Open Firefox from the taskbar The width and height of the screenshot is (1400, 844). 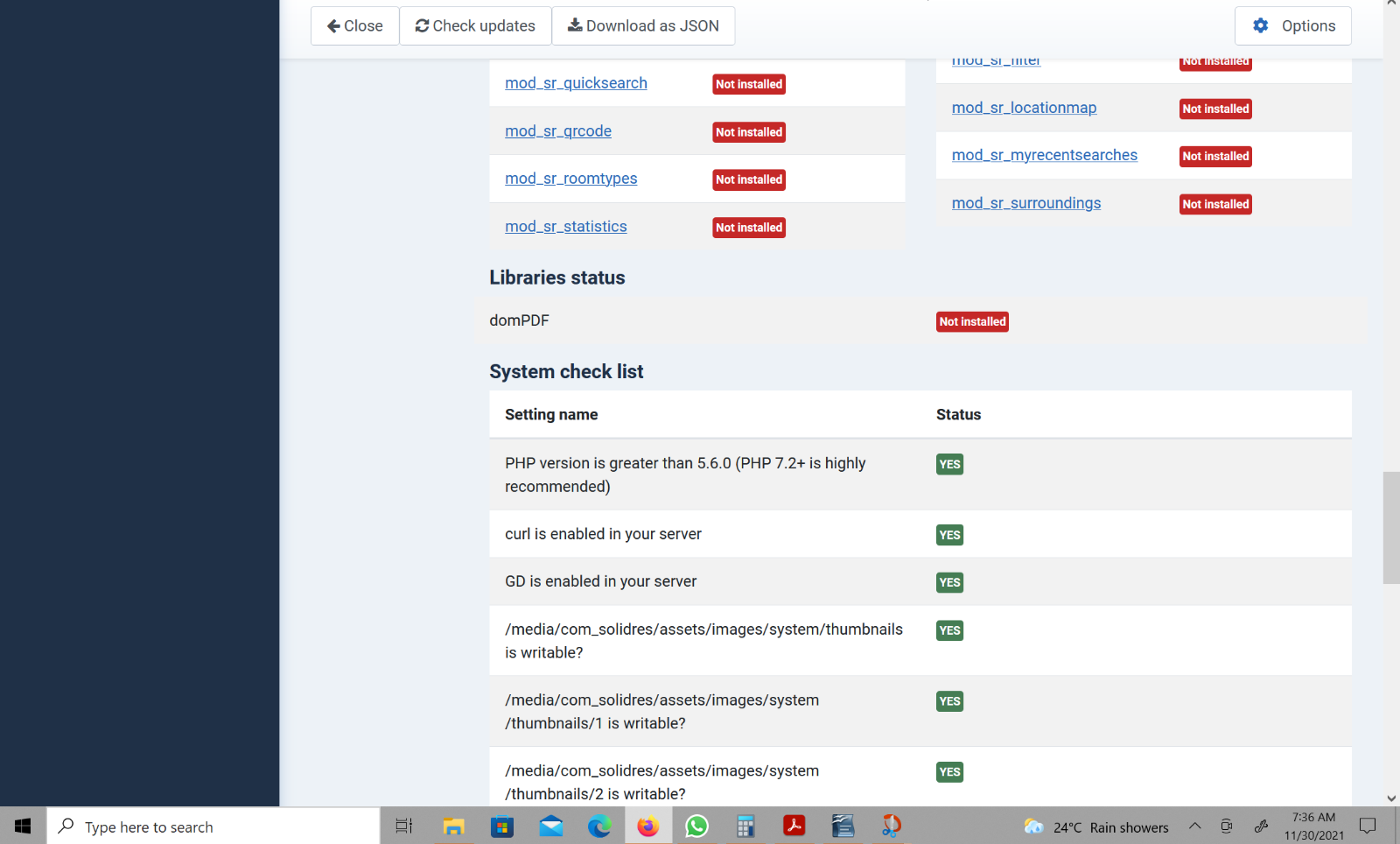[x=648, y=826]
